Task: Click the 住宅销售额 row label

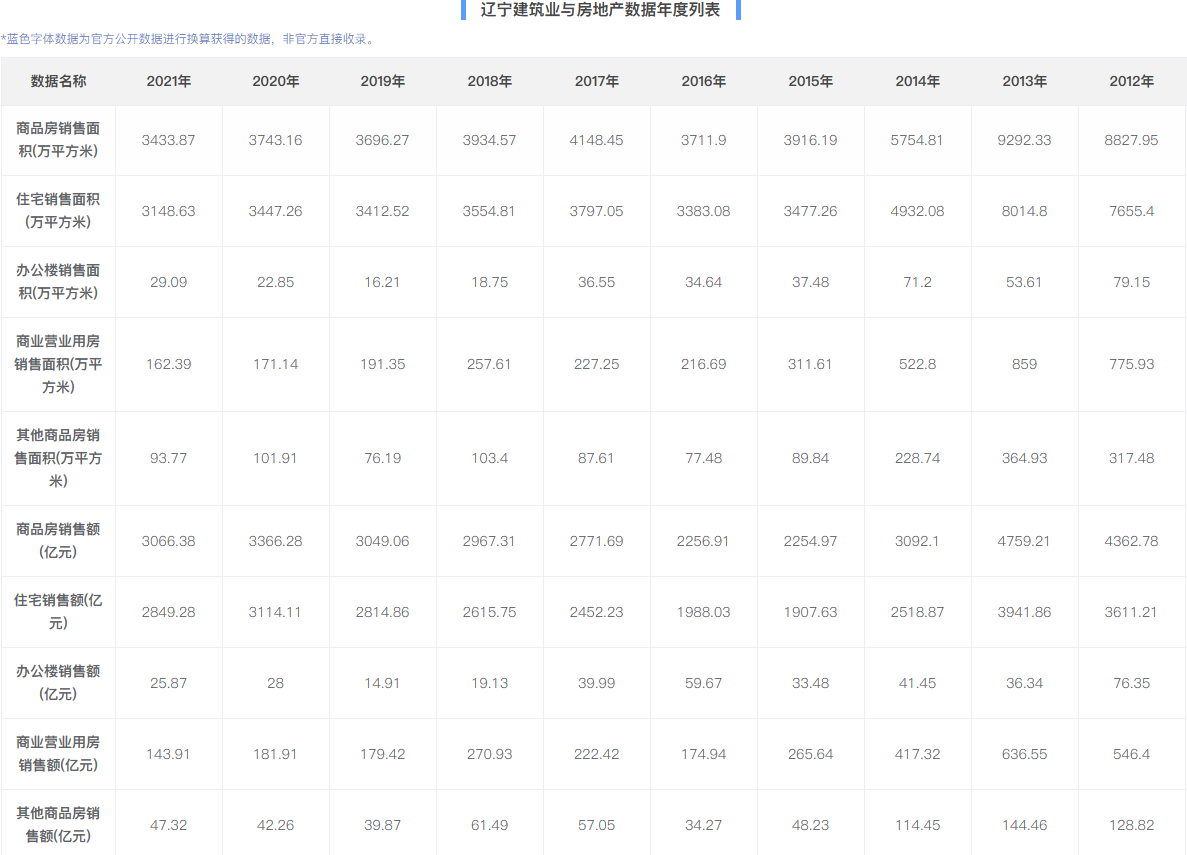Action: (x=58, y=611)
